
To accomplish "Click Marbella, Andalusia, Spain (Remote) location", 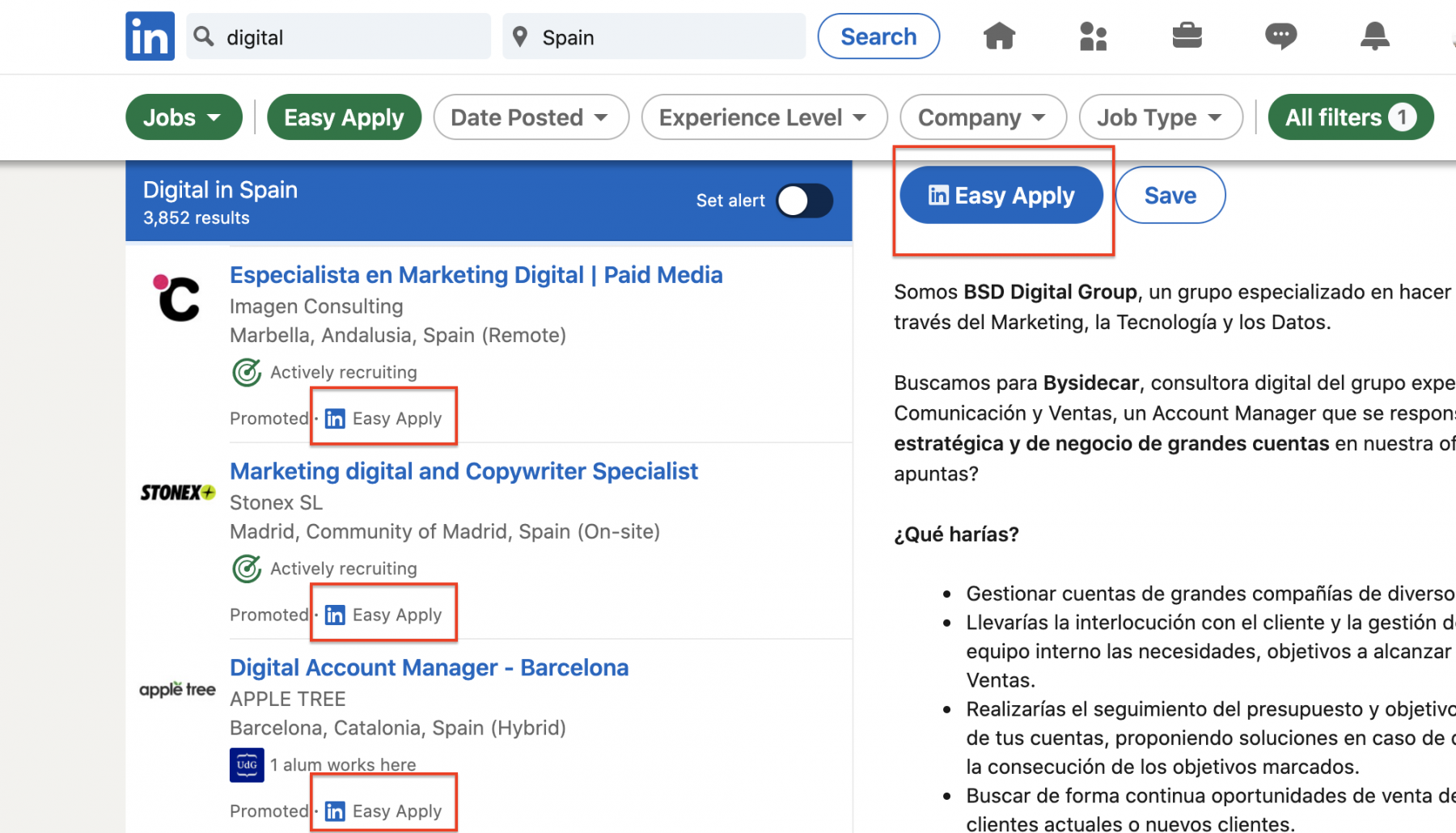I will tap(398, 335).
